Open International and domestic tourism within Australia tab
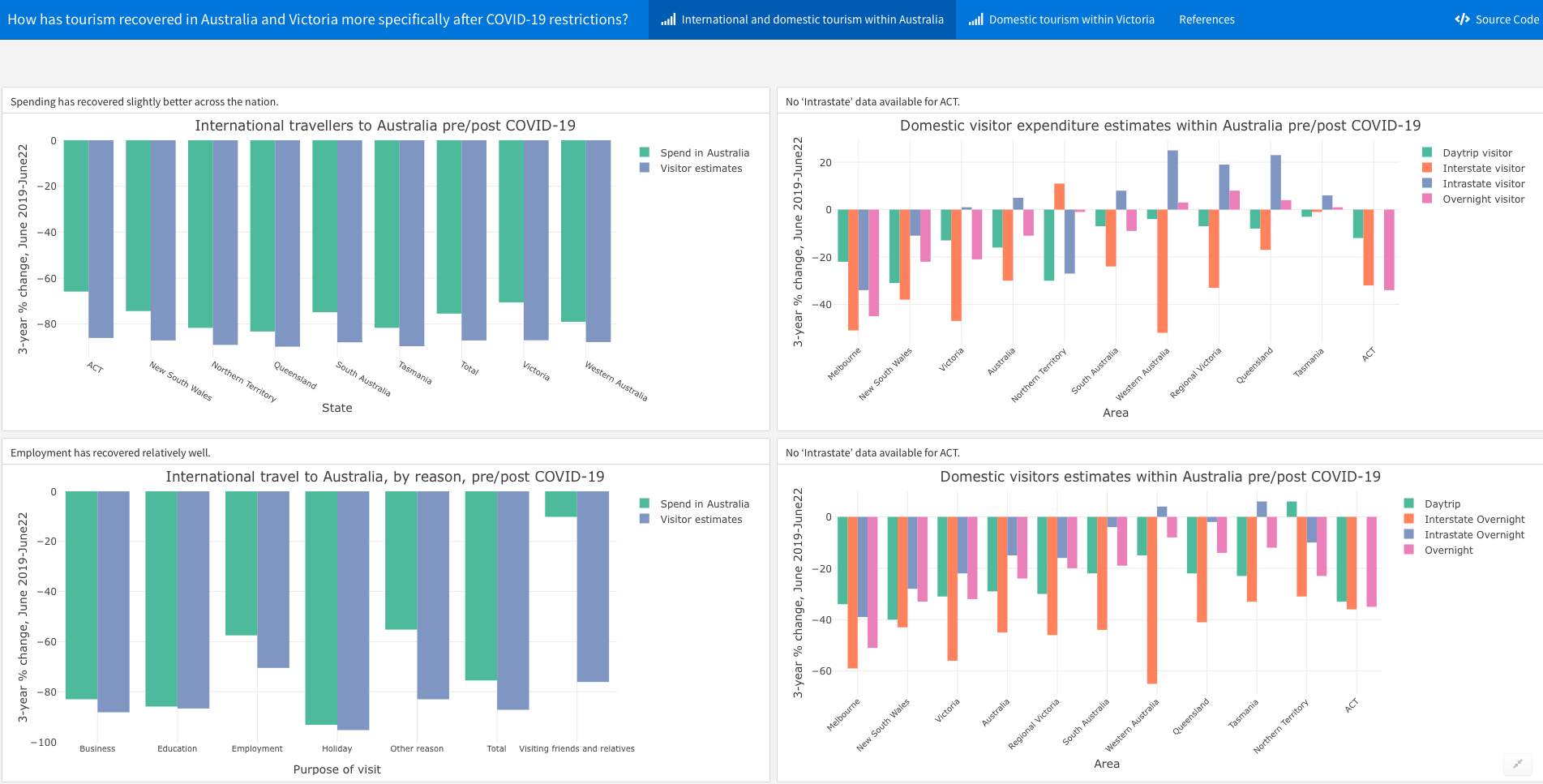Viewport: 1543px width, 784px height. [x=803, y=19]
